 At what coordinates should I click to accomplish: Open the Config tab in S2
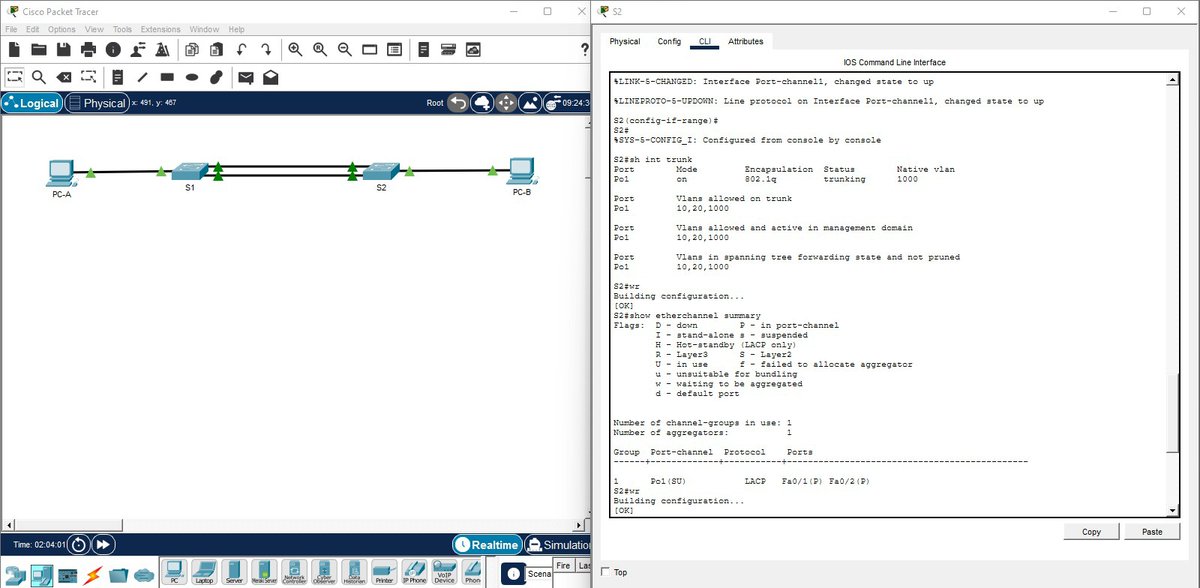[x=669, y=41]
